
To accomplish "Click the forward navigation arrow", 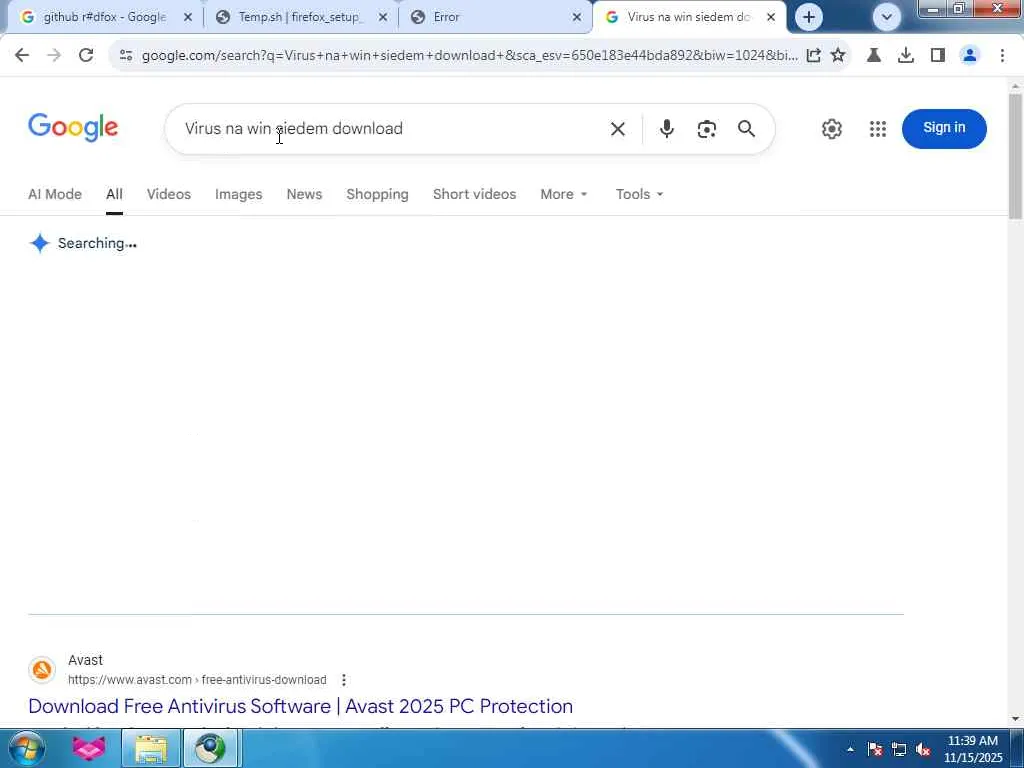I will click(54, 56).
